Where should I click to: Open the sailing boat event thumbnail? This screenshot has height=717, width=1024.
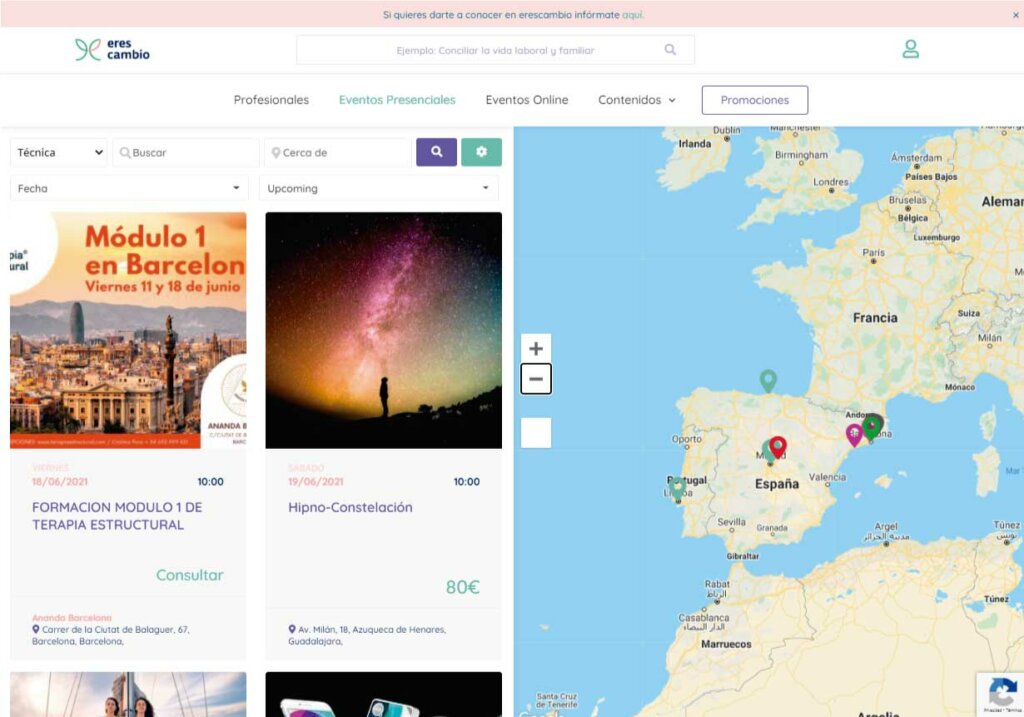128,694
